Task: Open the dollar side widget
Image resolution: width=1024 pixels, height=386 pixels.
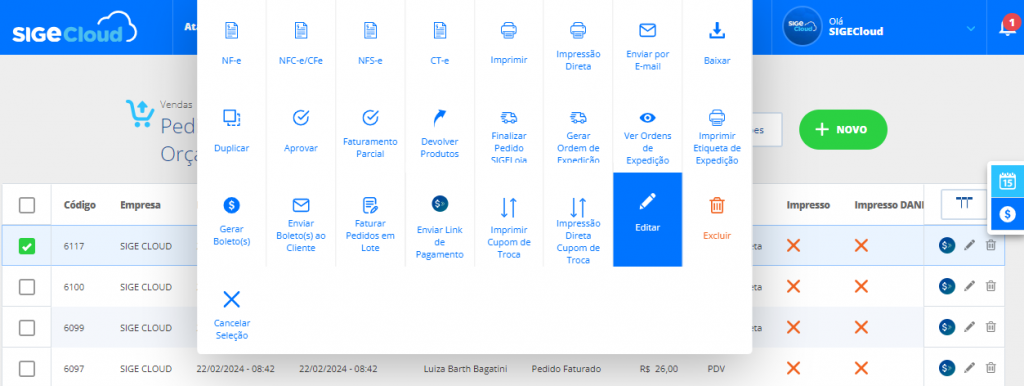Action: pyautogui.click(x=1008, y=214)
